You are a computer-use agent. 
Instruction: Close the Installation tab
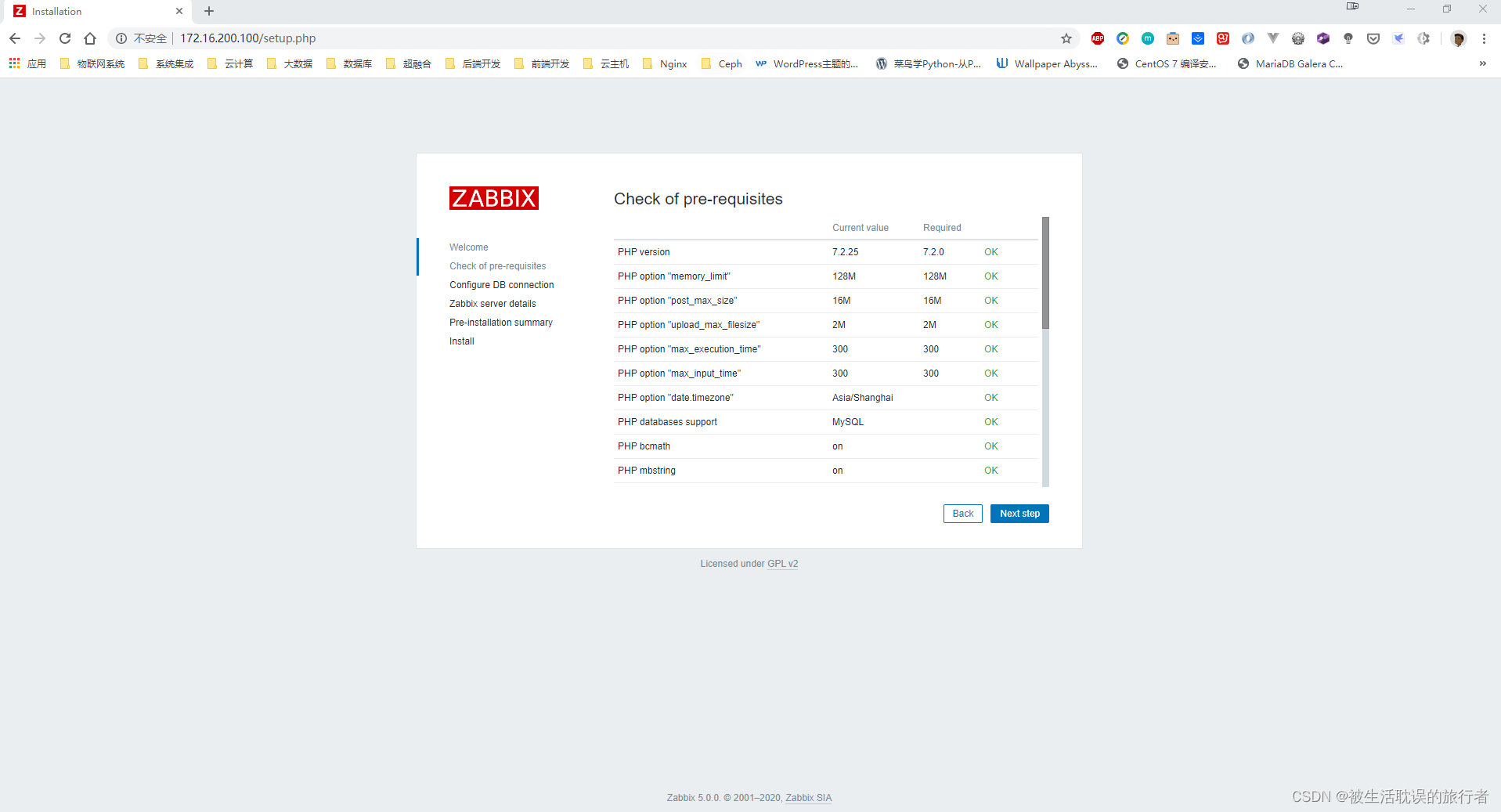click(x=179, y=11)
